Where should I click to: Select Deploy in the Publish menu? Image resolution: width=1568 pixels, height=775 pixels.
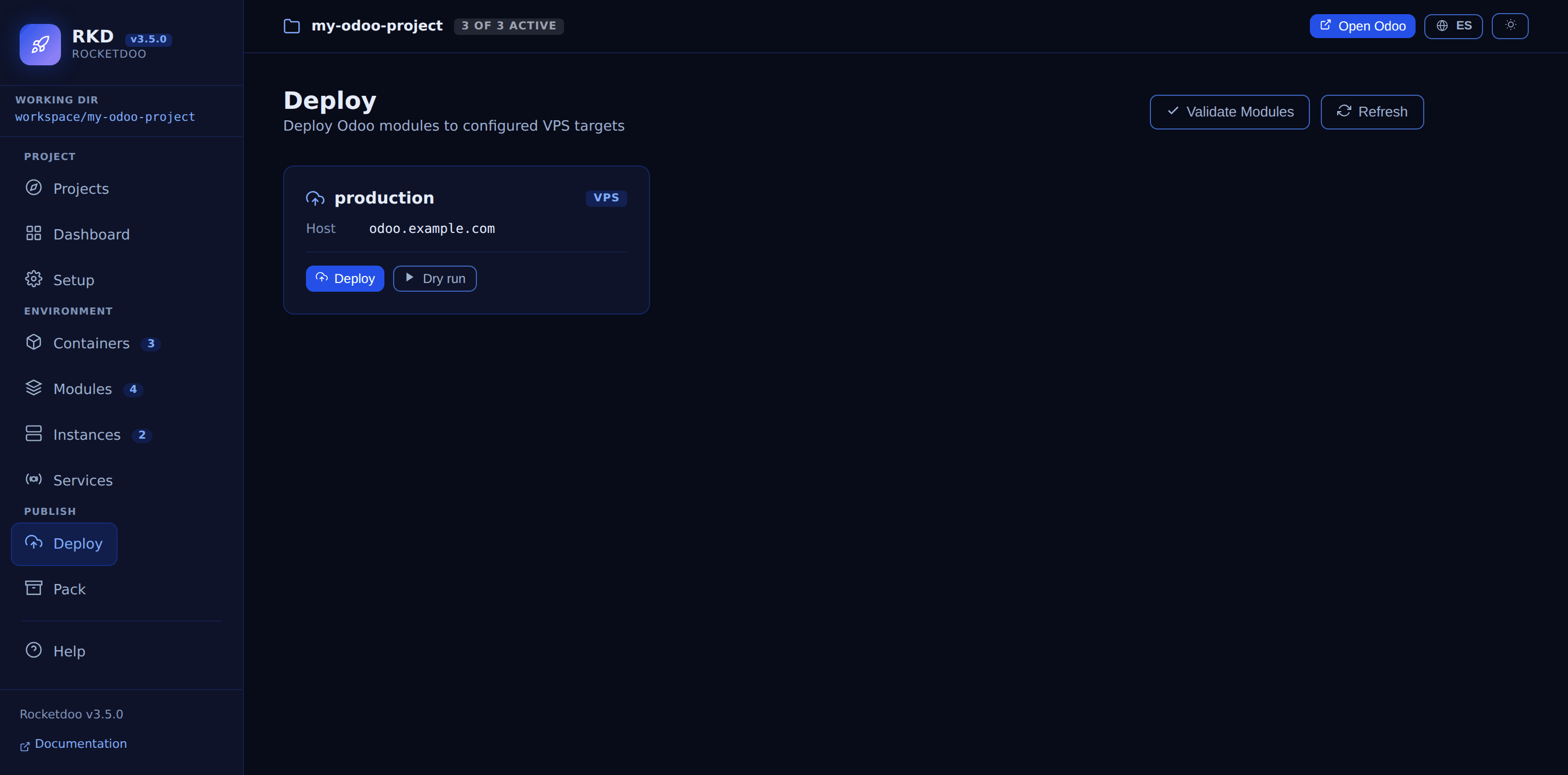(x=64, y=544)
